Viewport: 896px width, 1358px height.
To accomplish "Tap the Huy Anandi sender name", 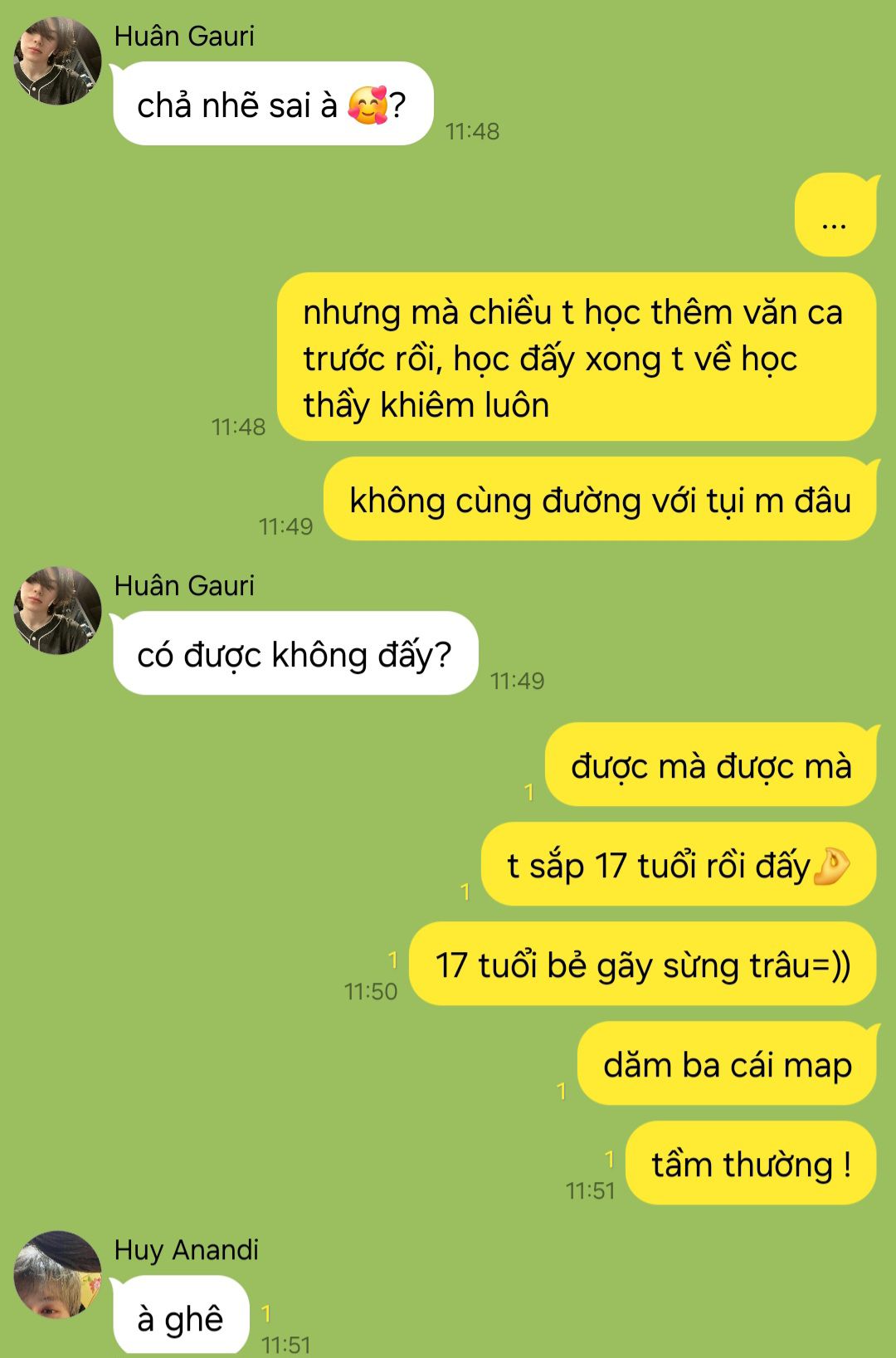I will tap(187, 1249).
